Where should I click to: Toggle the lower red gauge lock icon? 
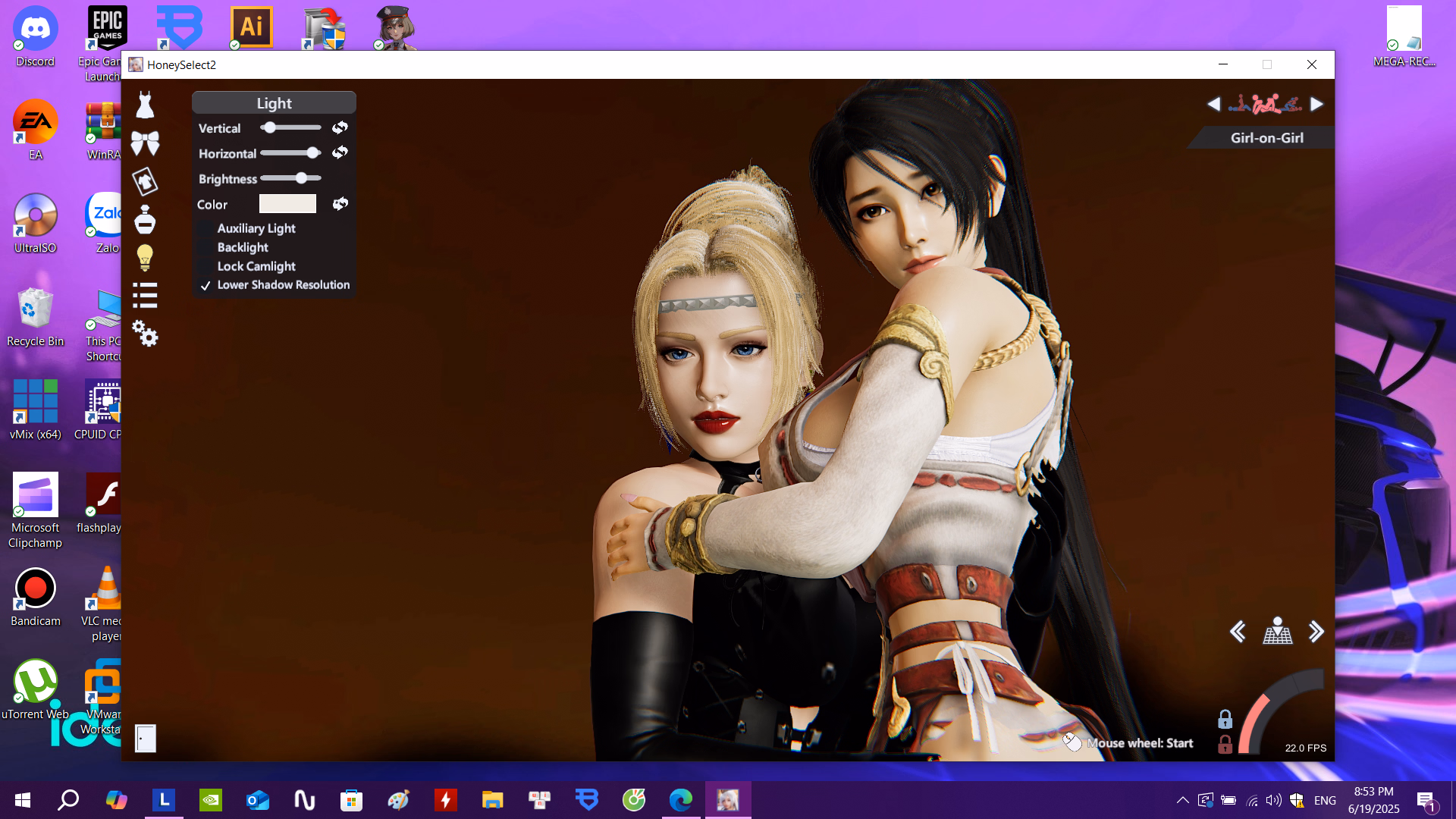click(x=1225, y=744)
